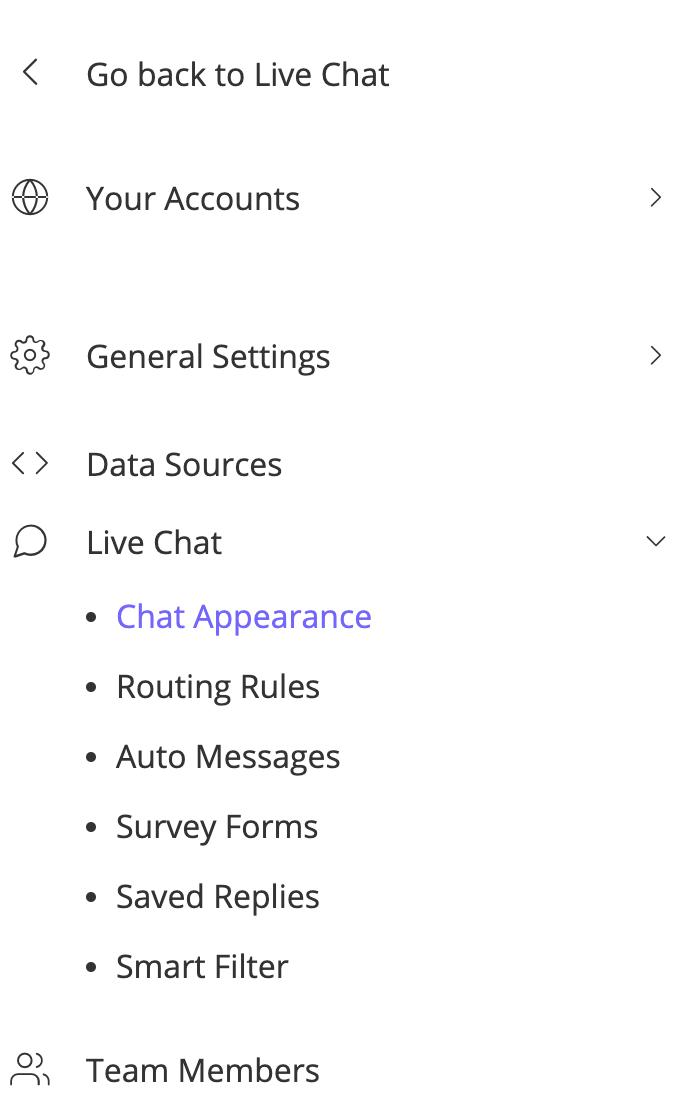Click the globe icon beside Your Accounts

pyautogui.click(x=30, y=198)
